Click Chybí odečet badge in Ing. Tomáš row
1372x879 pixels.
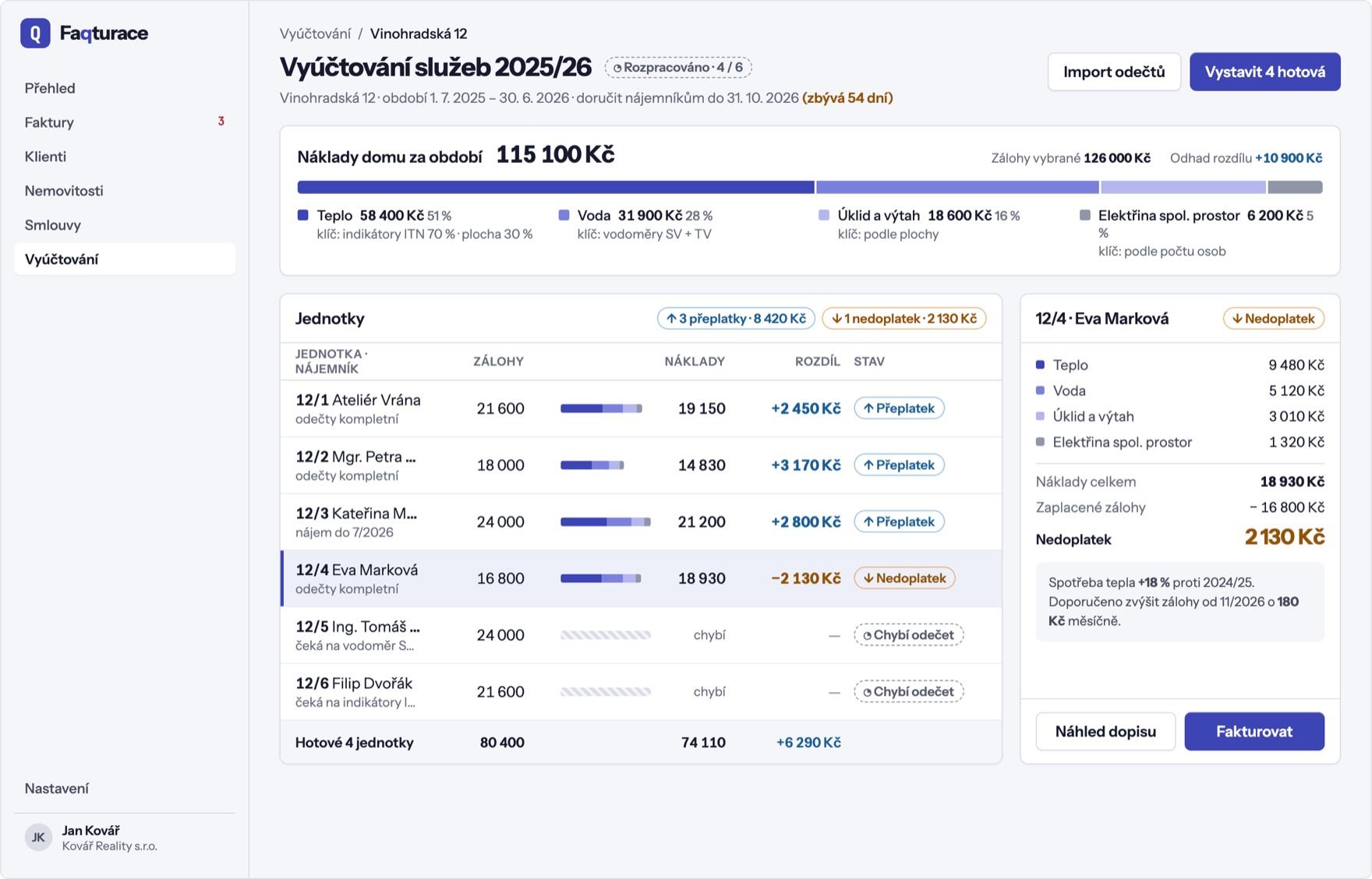click(909, 635)
